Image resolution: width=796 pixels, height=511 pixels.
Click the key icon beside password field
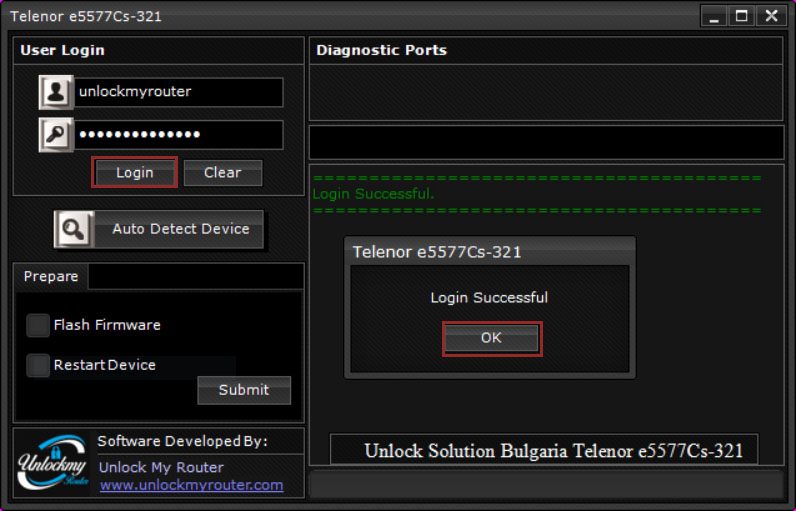tap(56, 135)
